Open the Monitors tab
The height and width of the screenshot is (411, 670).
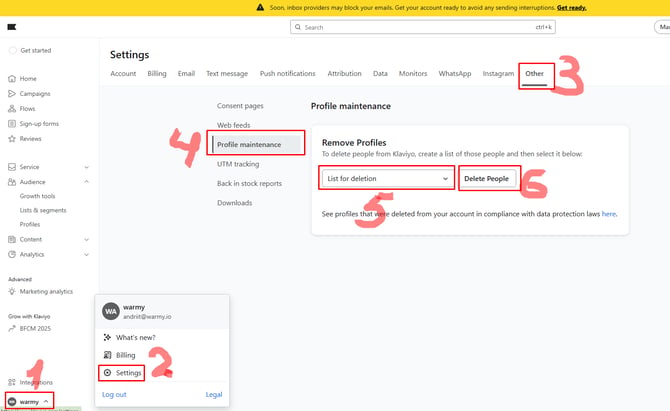coord(413,73)
